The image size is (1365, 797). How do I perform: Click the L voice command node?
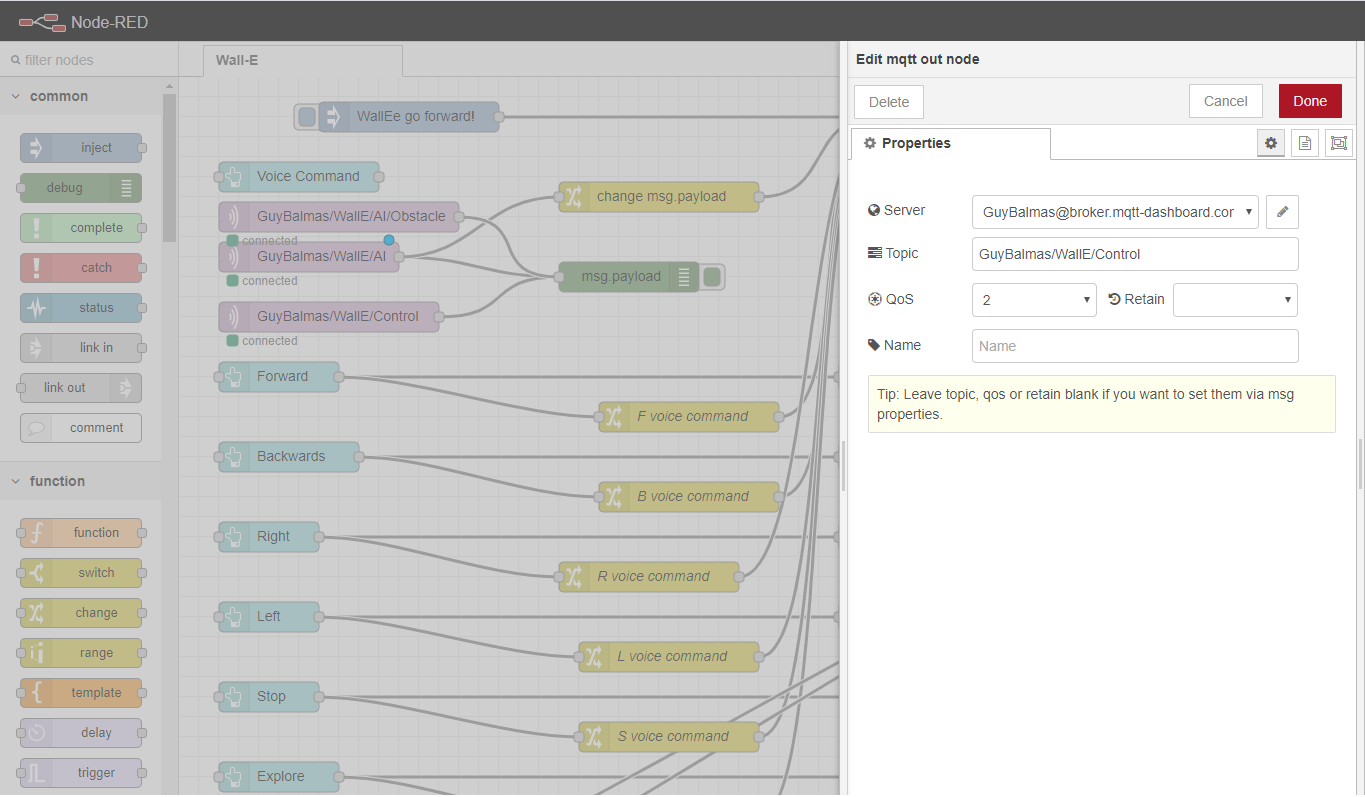[669, 656]
